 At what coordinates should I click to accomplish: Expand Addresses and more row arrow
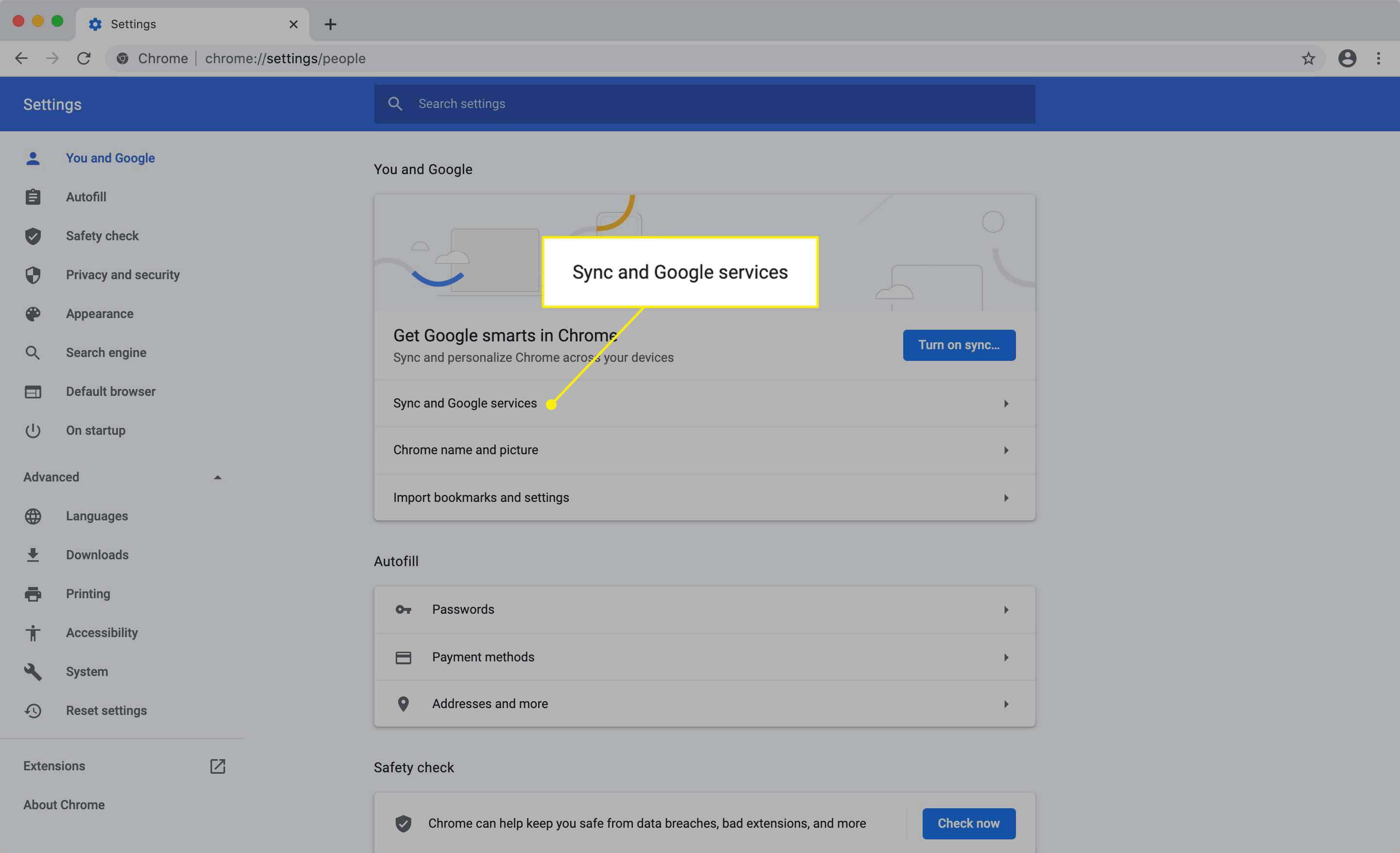pyautogui.click(x=1006, y=704)
